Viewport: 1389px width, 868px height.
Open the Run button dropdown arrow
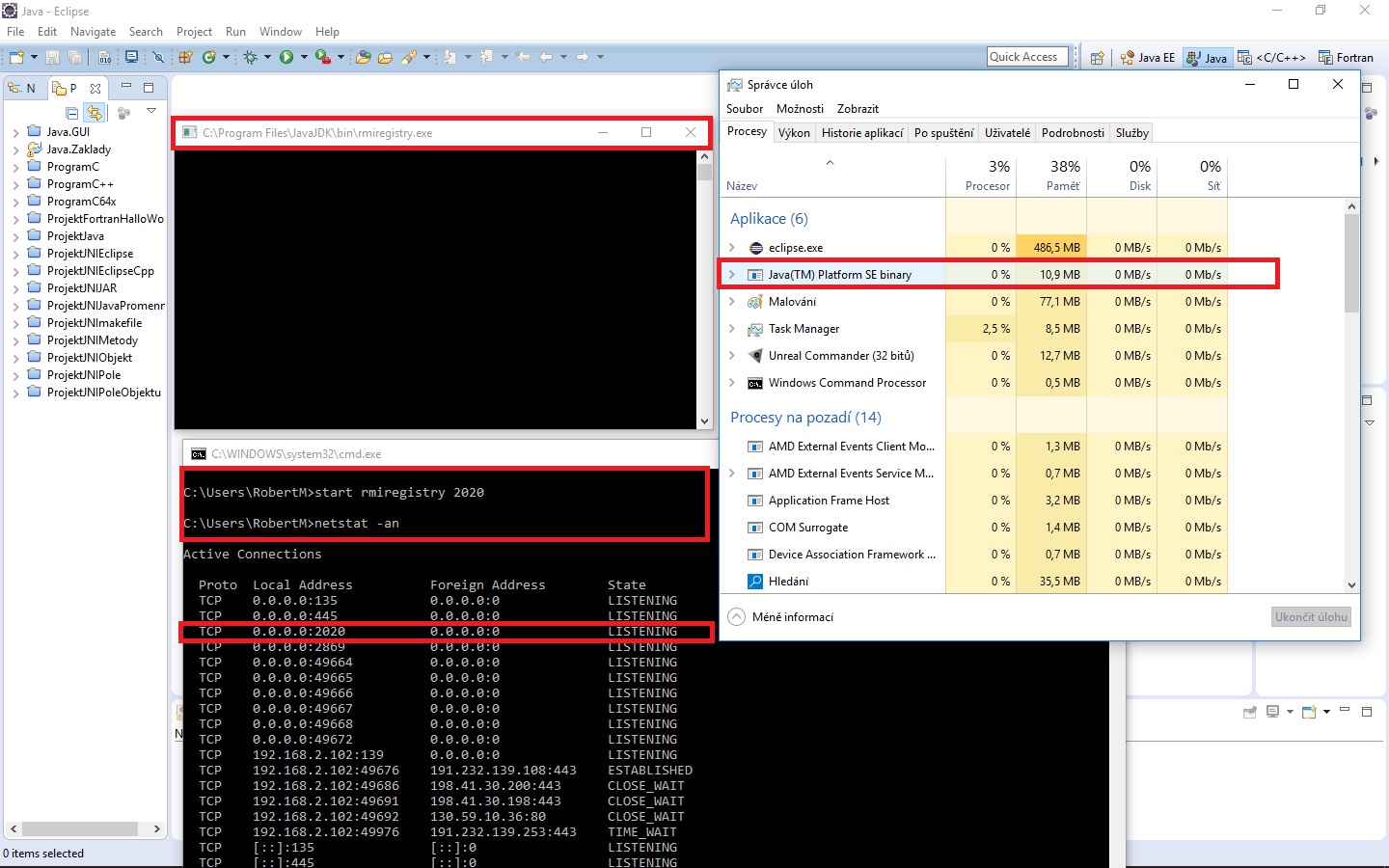click(x=303, y=56)
